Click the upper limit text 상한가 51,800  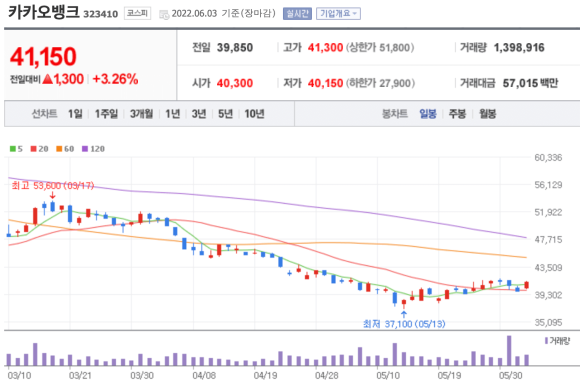click(x=380, y=48)
